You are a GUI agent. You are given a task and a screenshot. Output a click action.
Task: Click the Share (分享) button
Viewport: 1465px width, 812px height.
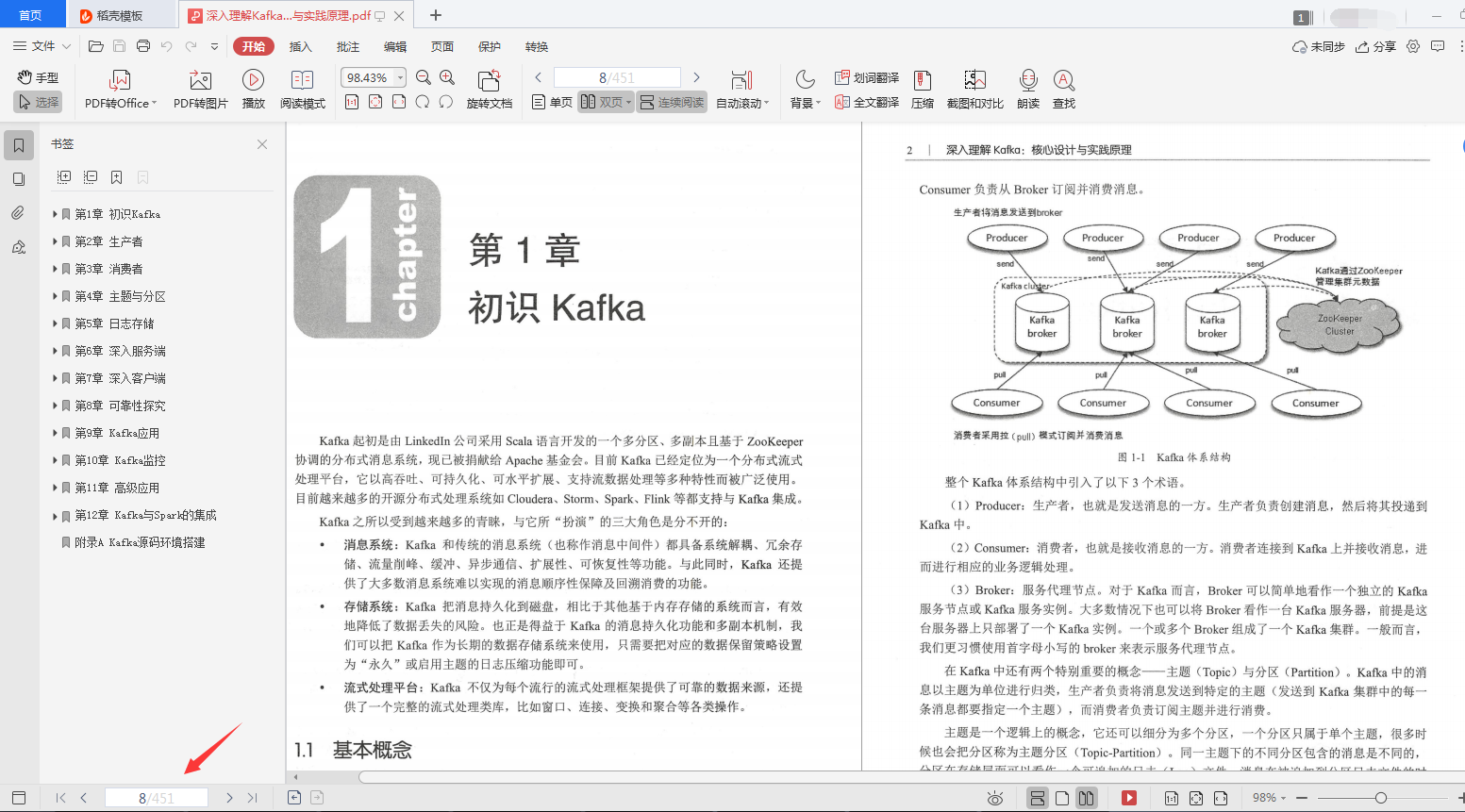(x=1375, y=46)
